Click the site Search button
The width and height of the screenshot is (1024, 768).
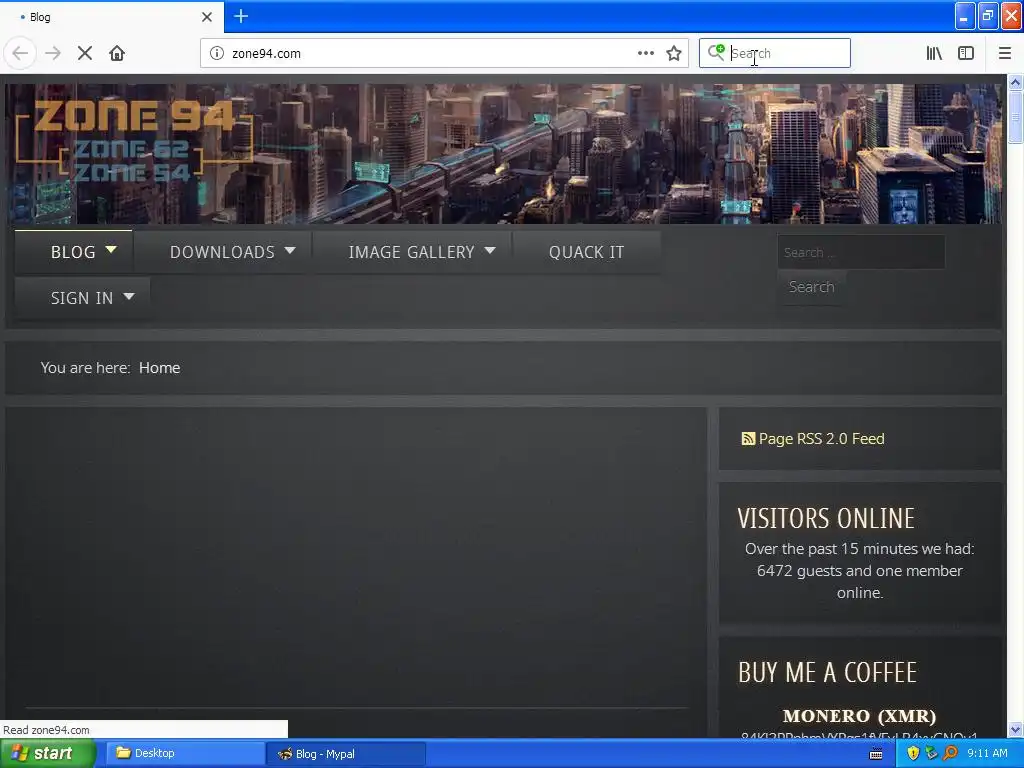point(811,287)
